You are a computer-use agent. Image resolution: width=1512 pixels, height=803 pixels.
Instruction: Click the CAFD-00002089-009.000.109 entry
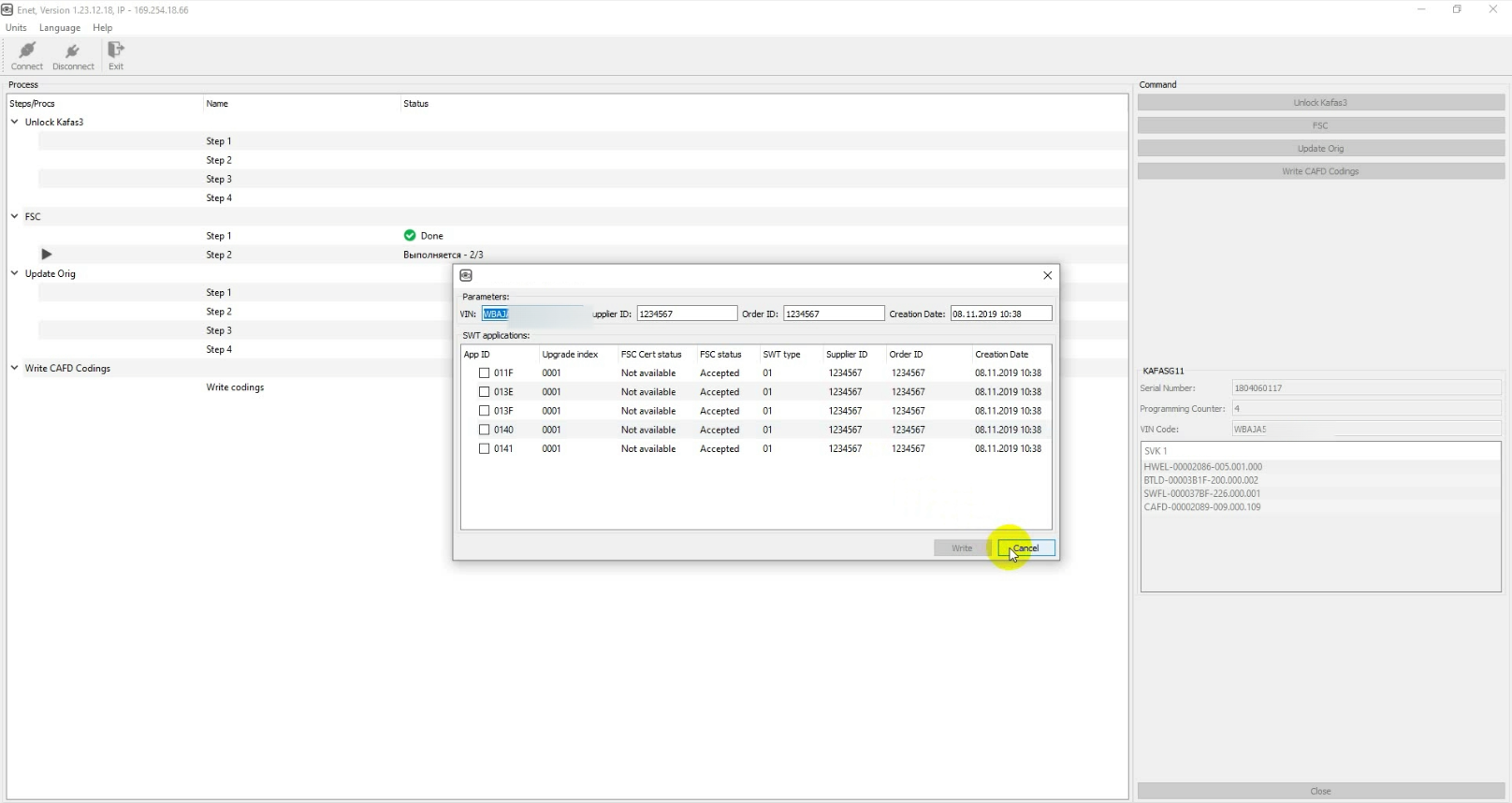coord(1201,507)
